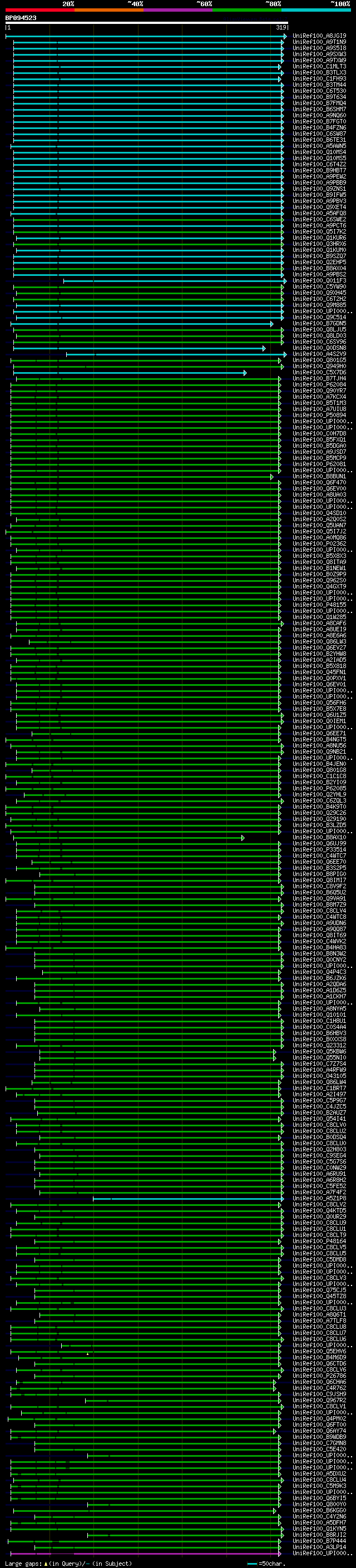Image resolution: width=356 pixels, height=1568 pixels.
Task: Open hit UniRef100_B3TLX3
Action: coord(319,72)
